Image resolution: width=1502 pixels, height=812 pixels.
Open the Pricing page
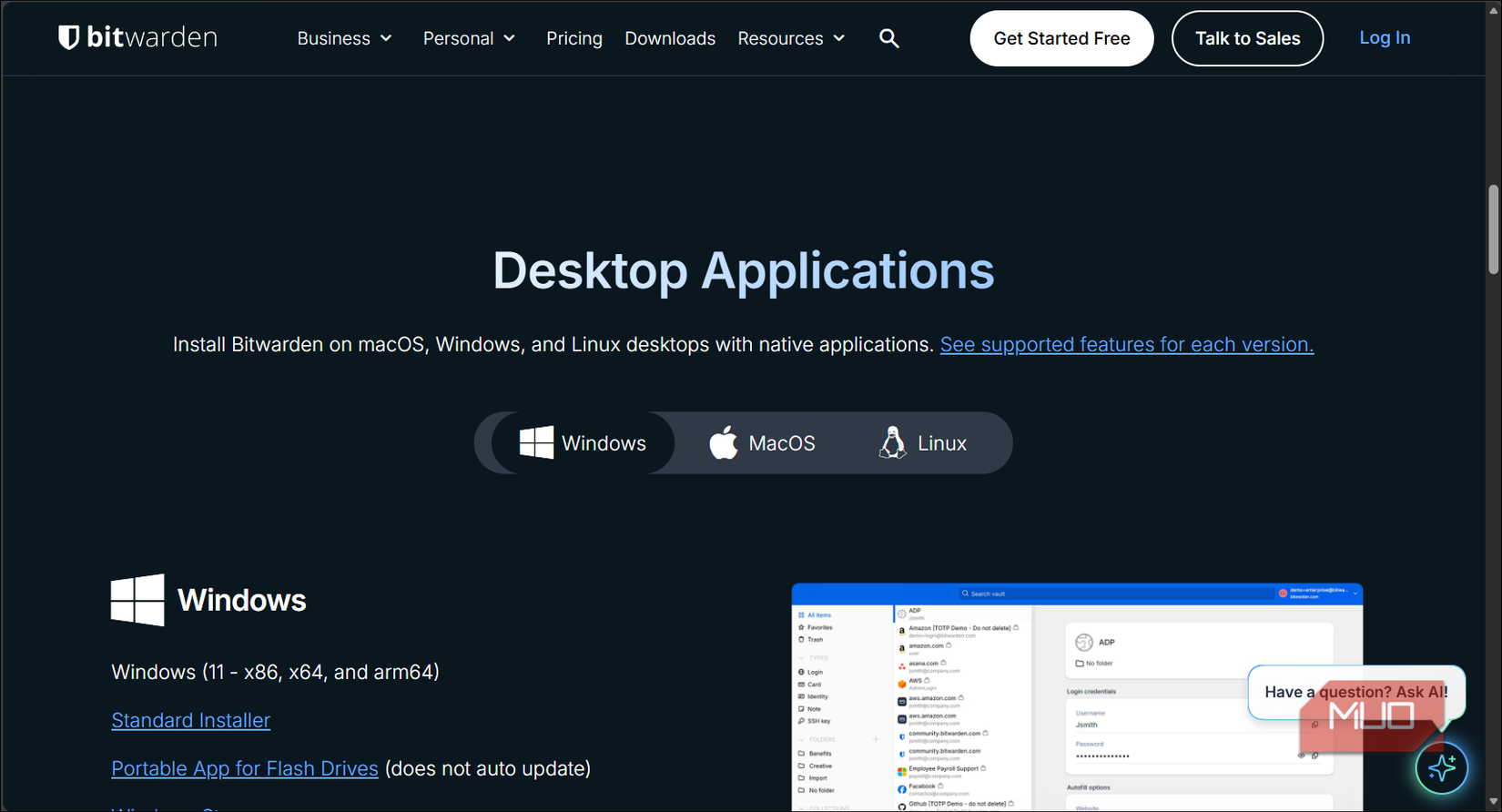pos(574,38)
